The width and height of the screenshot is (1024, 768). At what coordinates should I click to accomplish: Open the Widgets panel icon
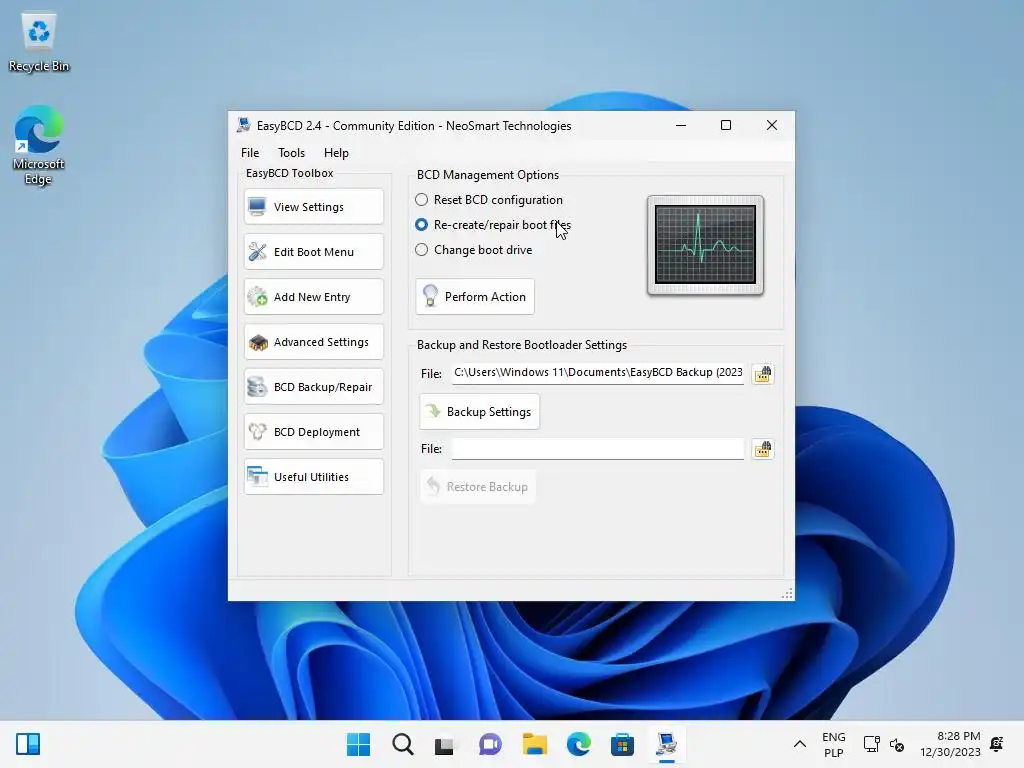(28, 744)
